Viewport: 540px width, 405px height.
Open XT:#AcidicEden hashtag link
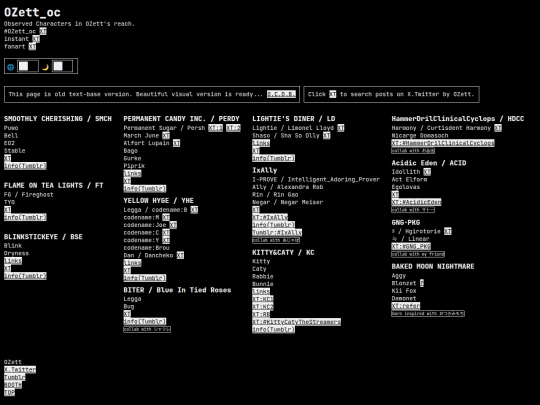pos(416,202)
